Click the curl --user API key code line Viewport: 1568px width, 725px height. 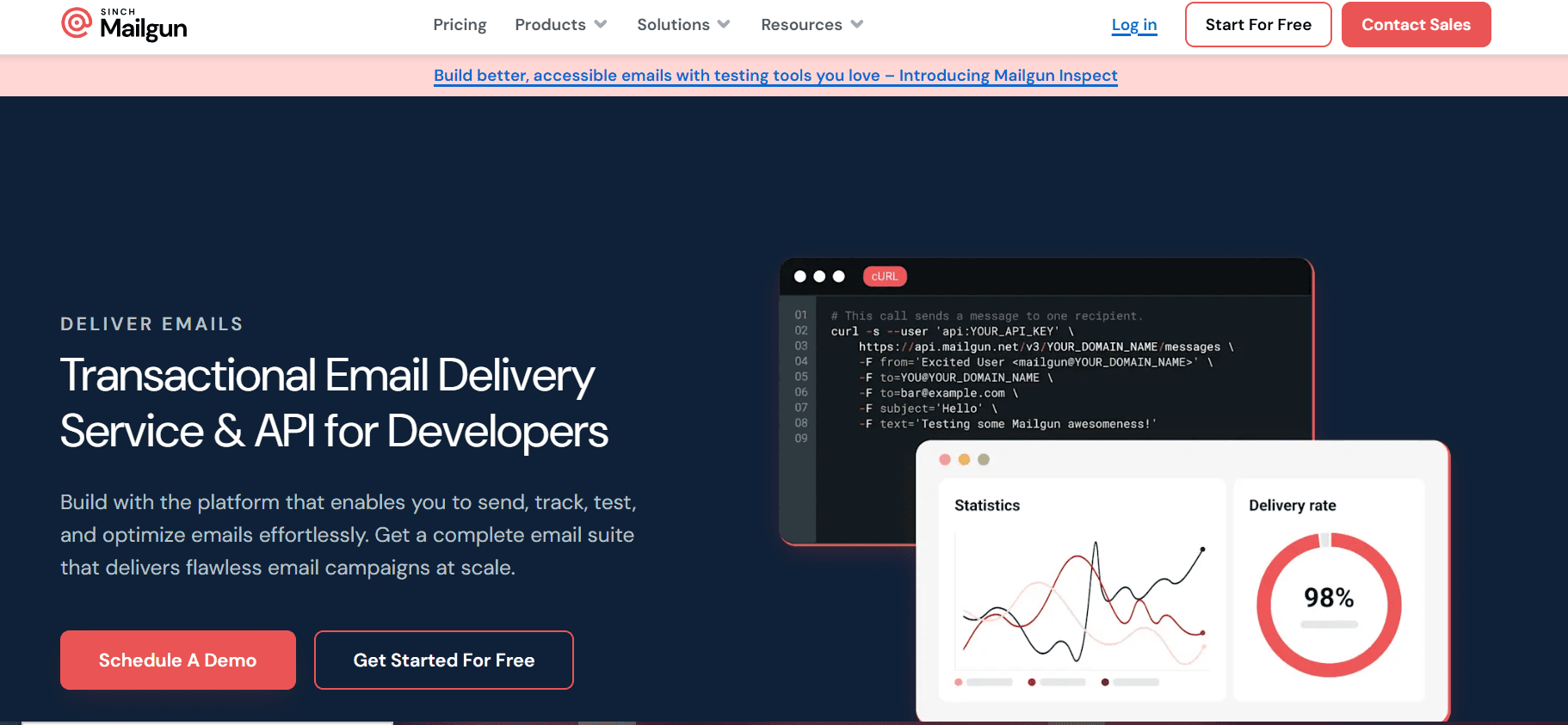[x=952, y=331]
